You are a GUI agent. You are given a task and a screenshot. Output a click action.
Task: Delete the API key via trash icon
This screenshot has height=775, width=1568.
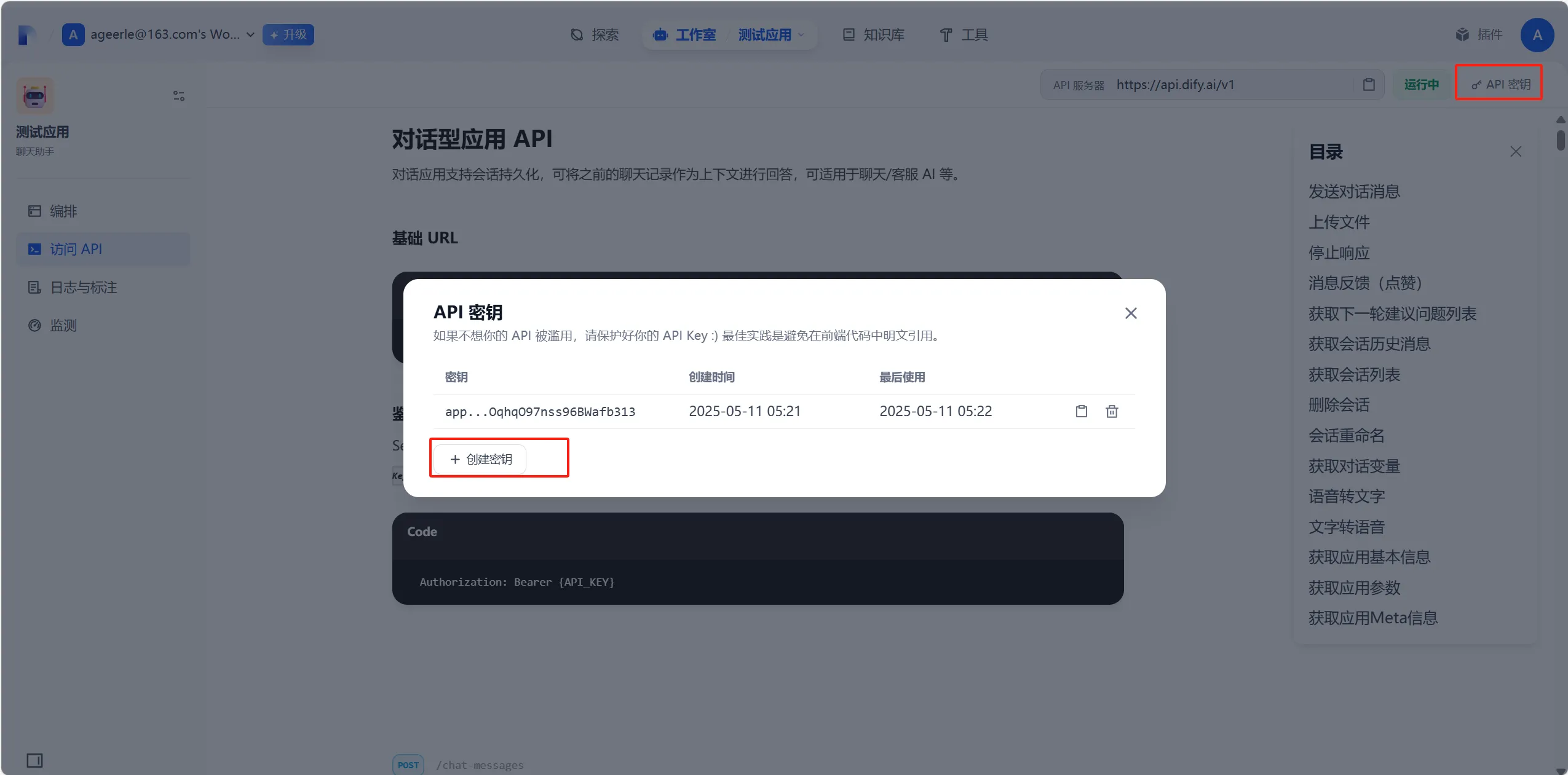tap(1112, 411)
